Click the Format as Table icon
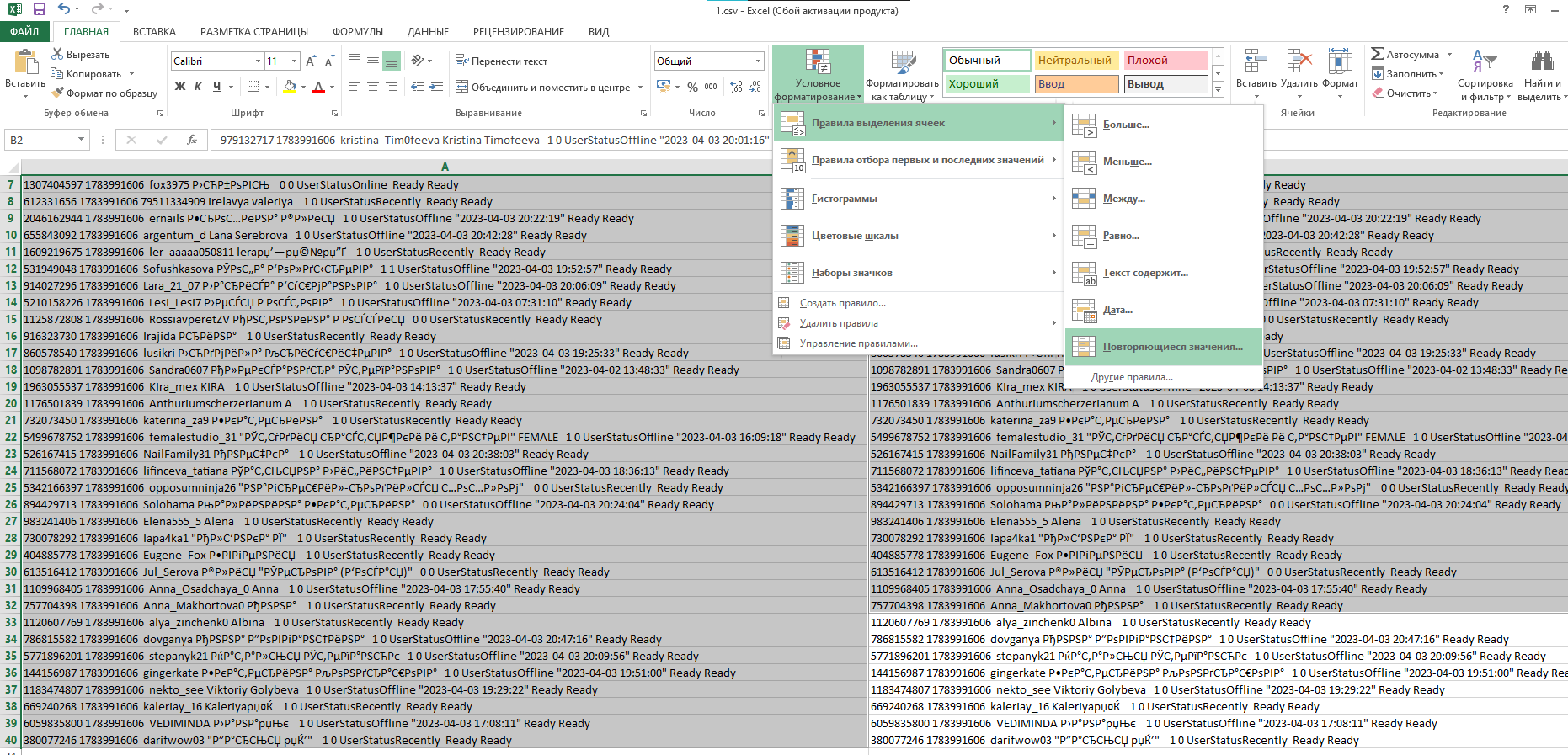The image size is (1568, 755). (903, 63)
